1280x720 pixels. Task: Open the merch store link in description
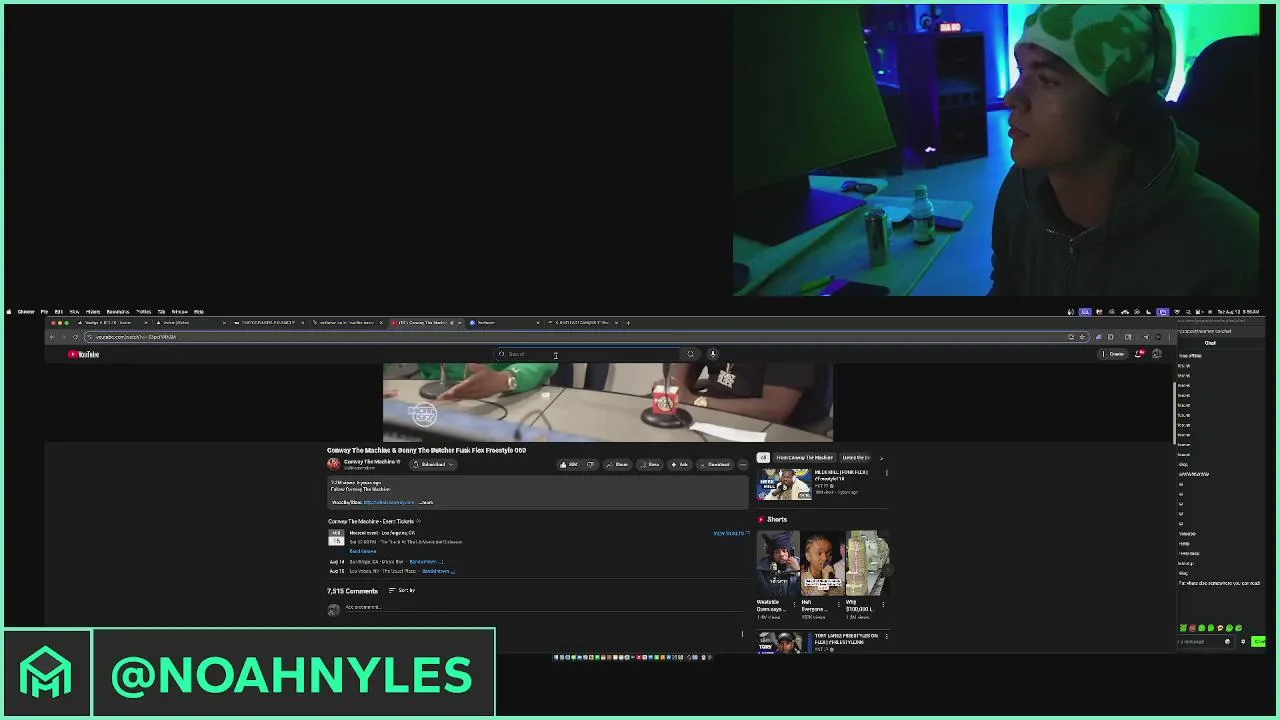pyautogui.click(x=389, y=502)
